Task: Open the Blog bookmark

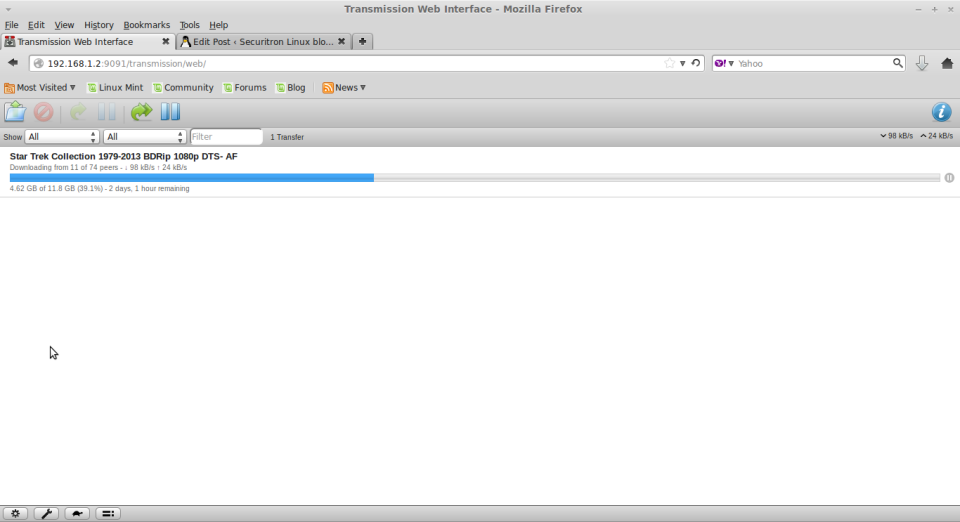Action: [x=291, y=88]
